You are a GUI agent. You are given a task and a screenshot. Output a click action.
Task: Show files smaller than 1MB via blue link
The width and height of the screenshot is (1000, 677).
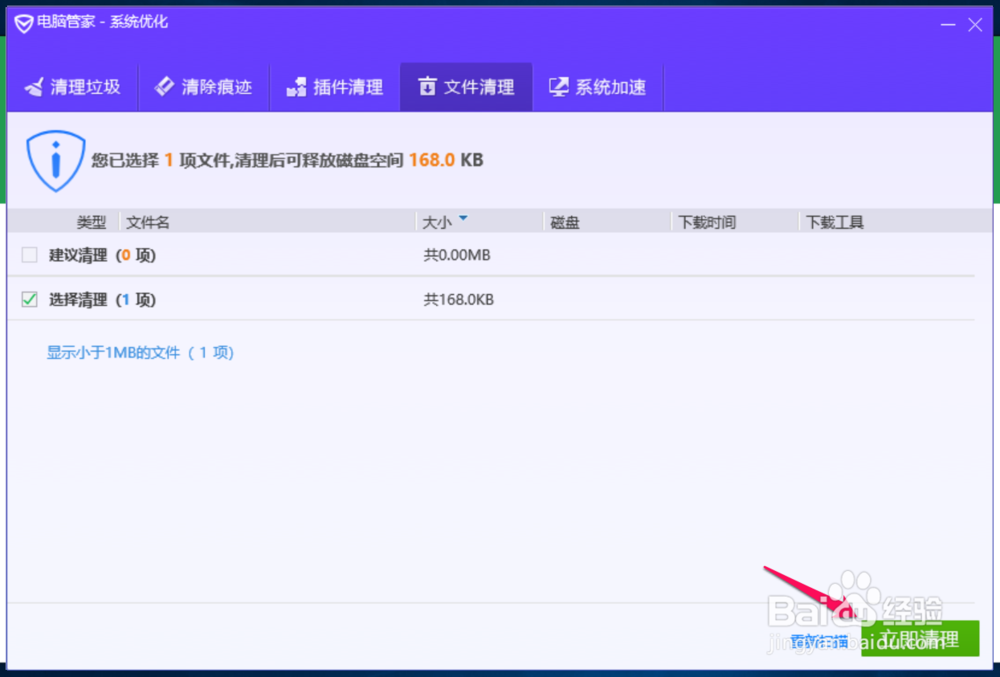pyautogui.click(x=140, y=352)
